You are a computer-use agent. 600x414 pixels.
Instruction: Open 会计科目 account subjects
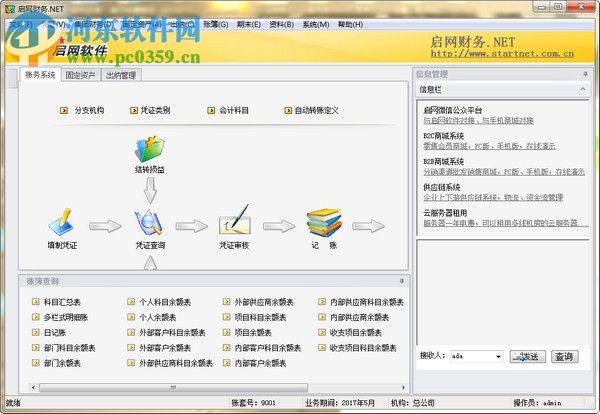[x=228, y=111]
